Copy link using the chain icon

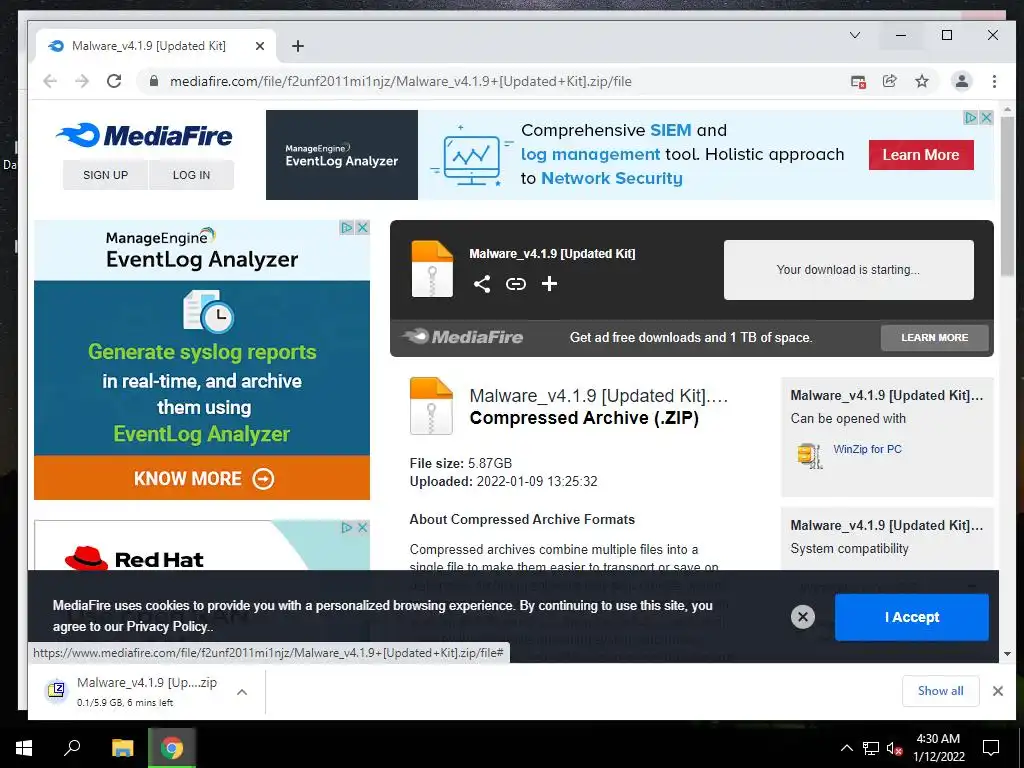coord(515,283)
